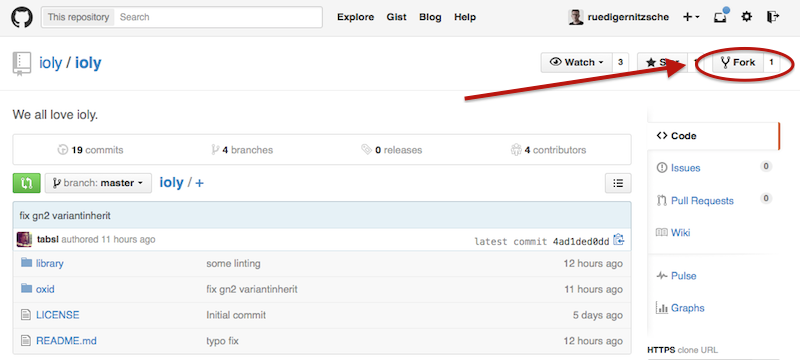Create new file with plus link

coord(199,183)
